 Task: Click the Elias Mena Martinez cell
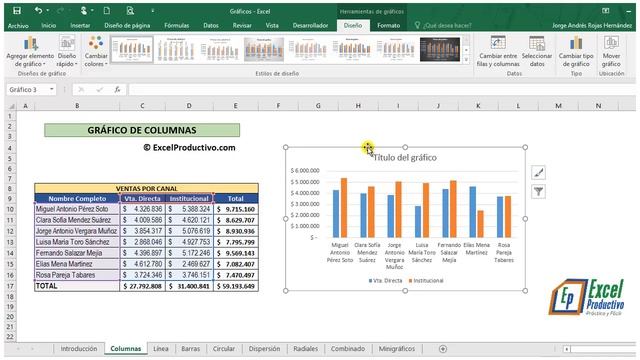pos(77,264)
